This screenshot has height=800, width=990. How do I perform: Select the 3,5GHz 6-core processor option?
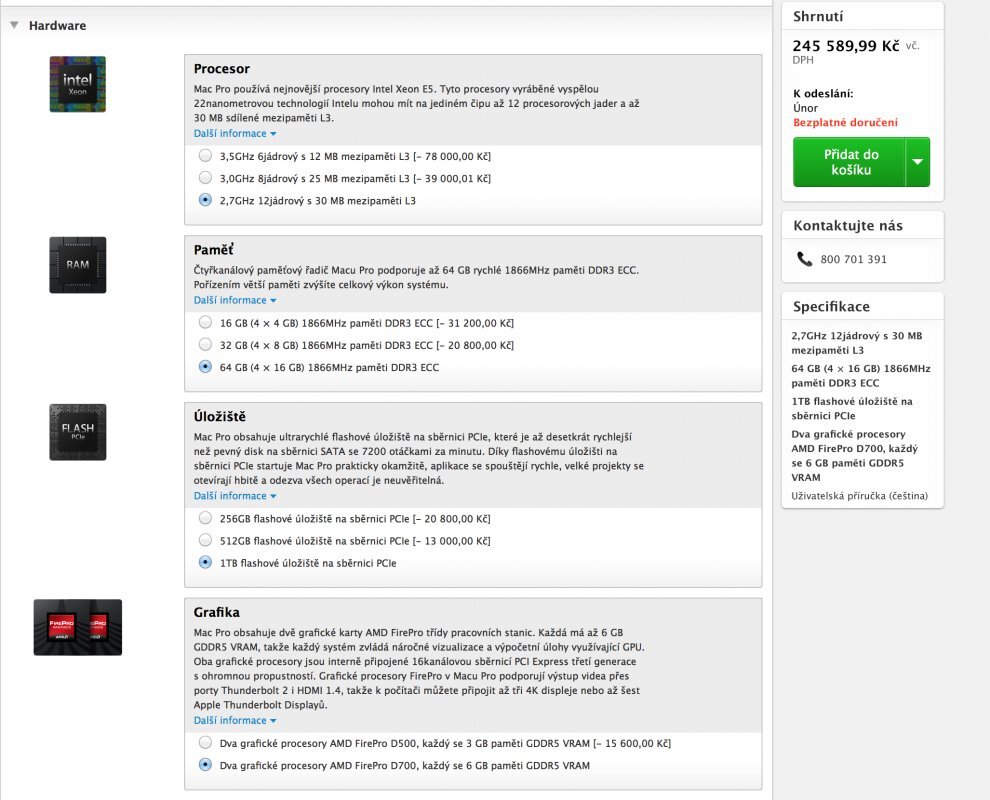[x=205, y=156]
